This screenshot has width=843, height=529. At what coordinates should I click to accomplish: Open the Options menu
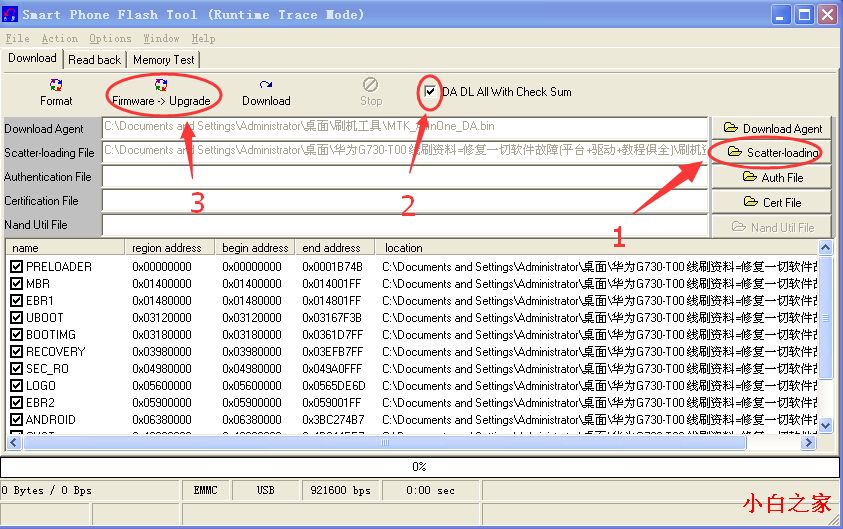(x=110, y=38)
